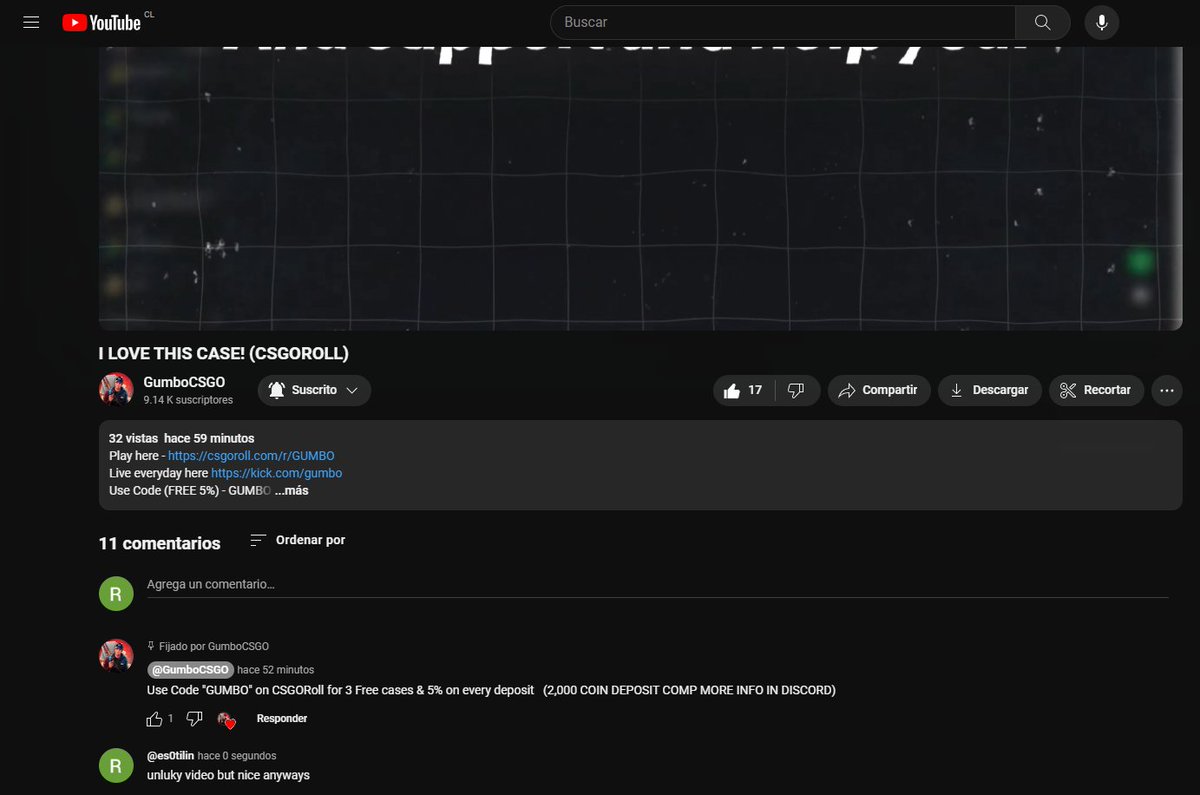The image size is (1200, 795).
Task: Download the video with Descargar
Action: [989, 390]
